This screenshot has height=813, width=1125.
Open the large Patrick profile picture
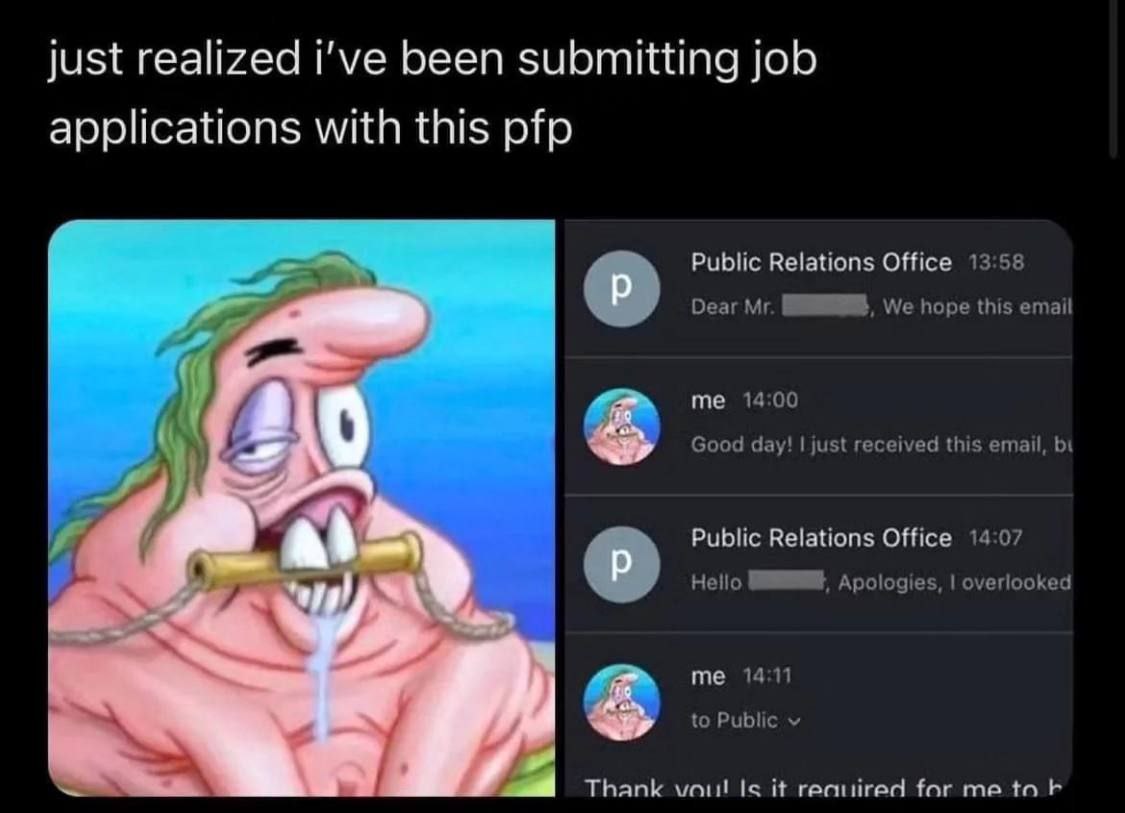pyautogui.click(x=301, y=508)
